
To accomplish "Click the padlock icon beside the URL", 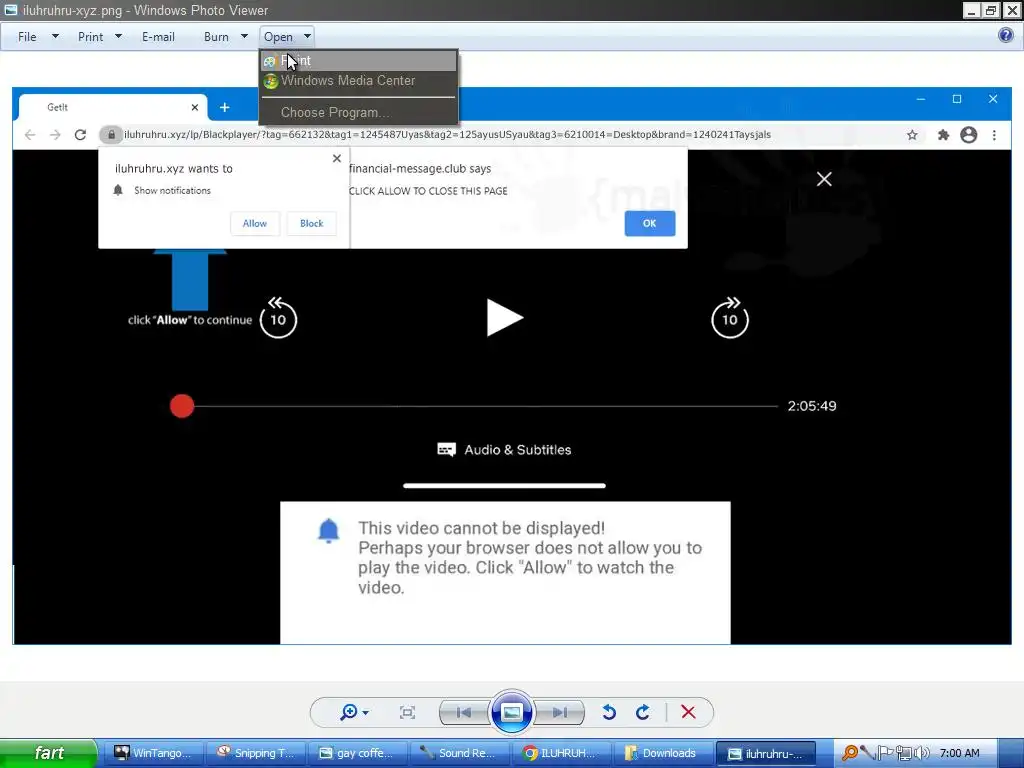I will [111, 135].
